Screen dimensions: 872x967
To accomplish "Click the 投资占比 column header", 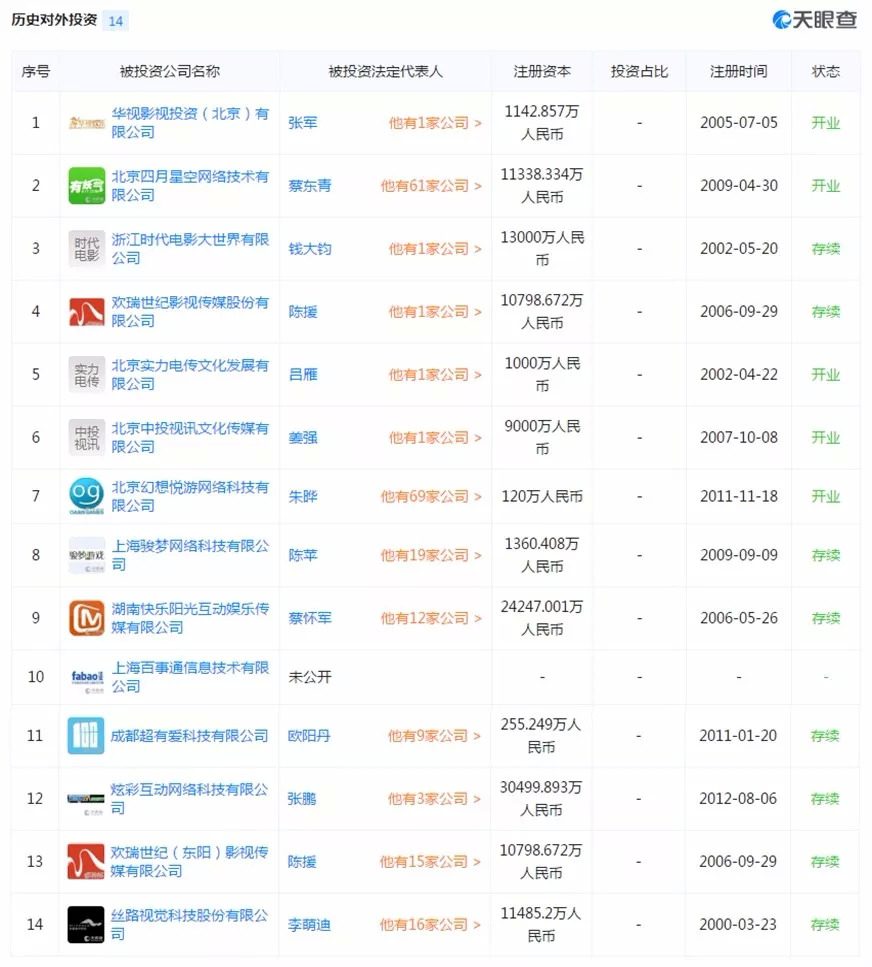I will click(640, 72).
